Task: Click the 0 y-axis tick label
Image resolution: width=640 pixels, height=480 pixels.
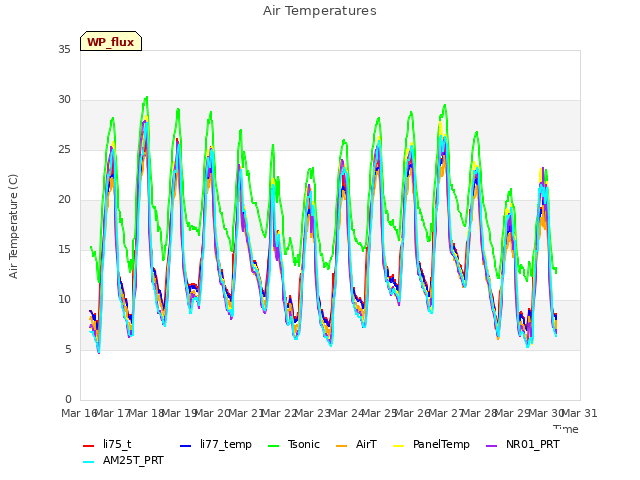Action: [68, 399]
